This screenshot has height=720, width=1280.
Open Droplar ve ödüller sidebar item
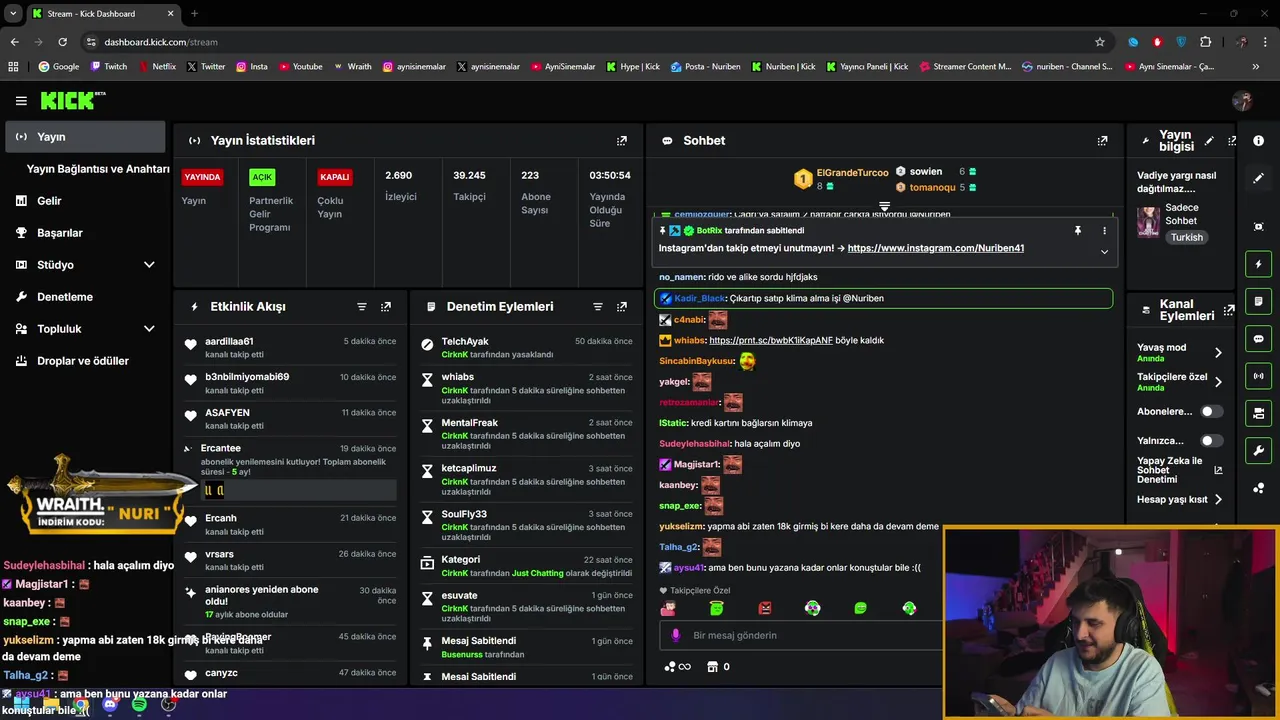84,361
